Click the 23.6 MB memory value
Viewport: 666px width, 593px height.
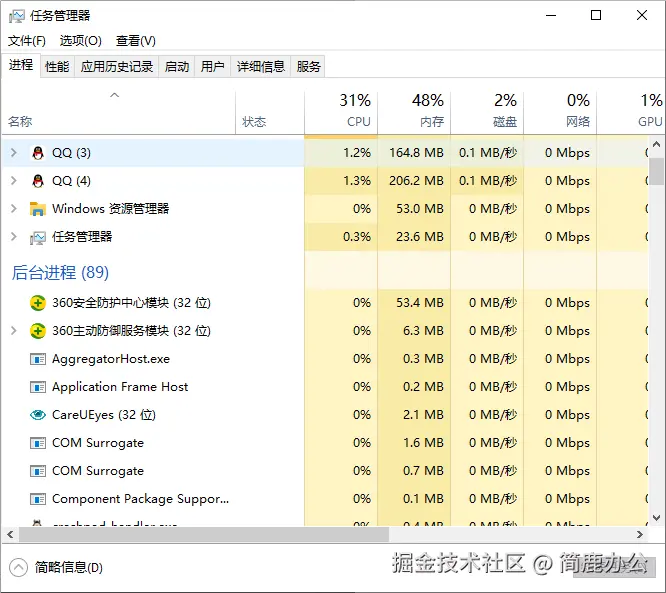click(x=420, y=237)
